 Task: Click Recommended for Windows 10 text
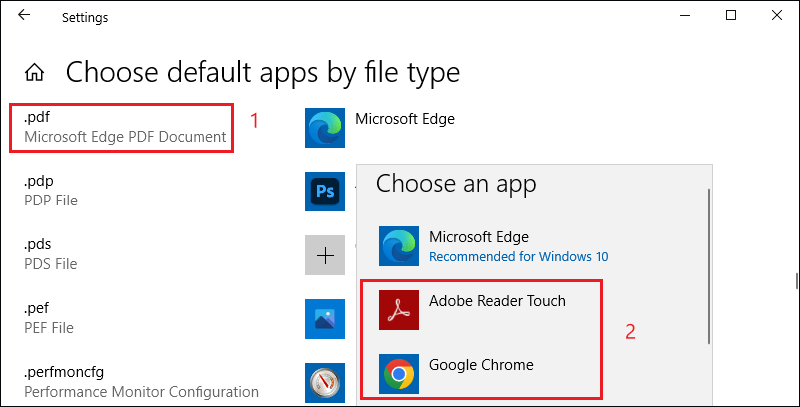pyautogui.click(x=518, y=257)
